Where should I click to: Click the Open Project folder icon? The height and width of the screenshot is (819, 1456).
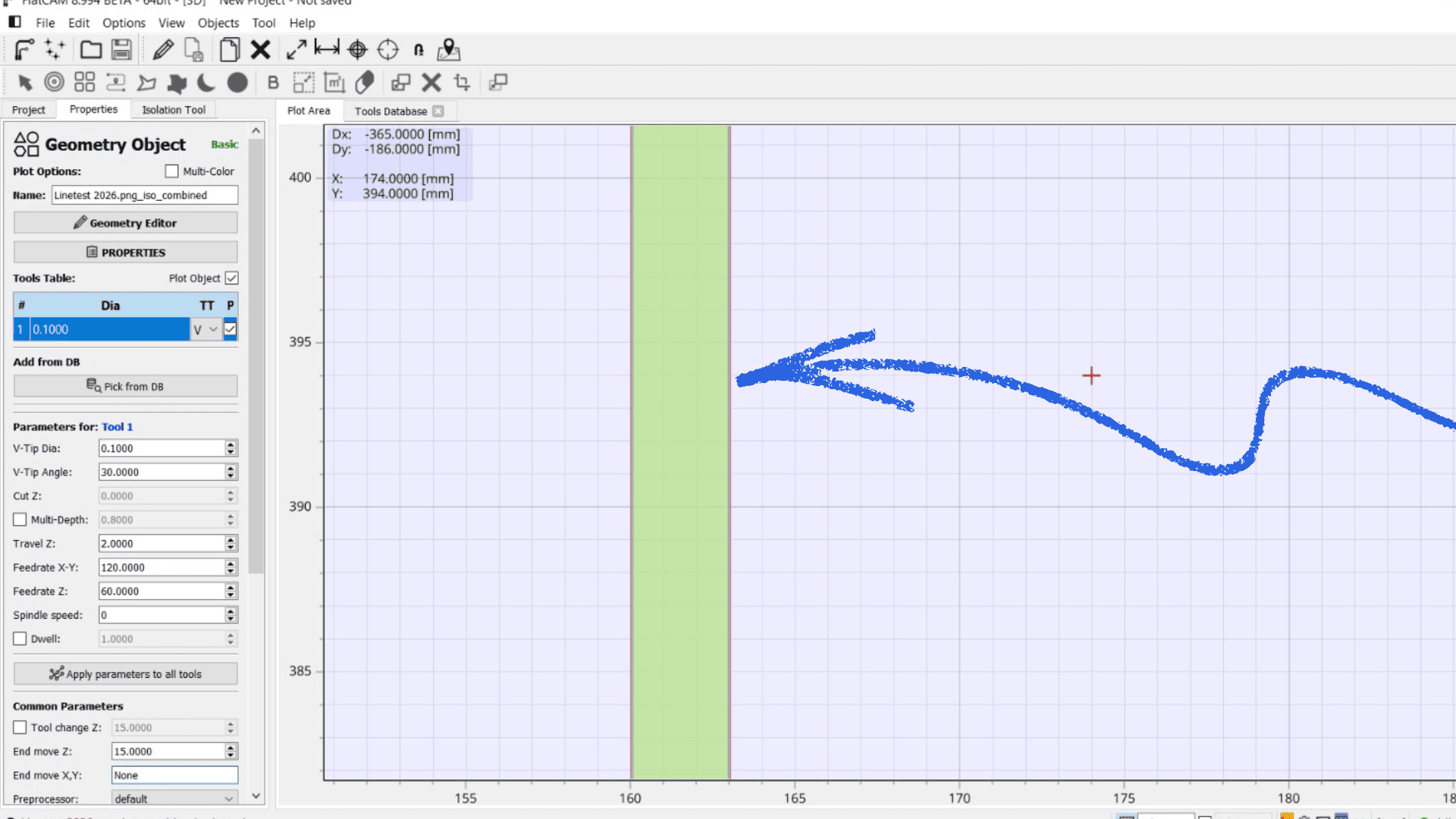[x=91, y=50]
